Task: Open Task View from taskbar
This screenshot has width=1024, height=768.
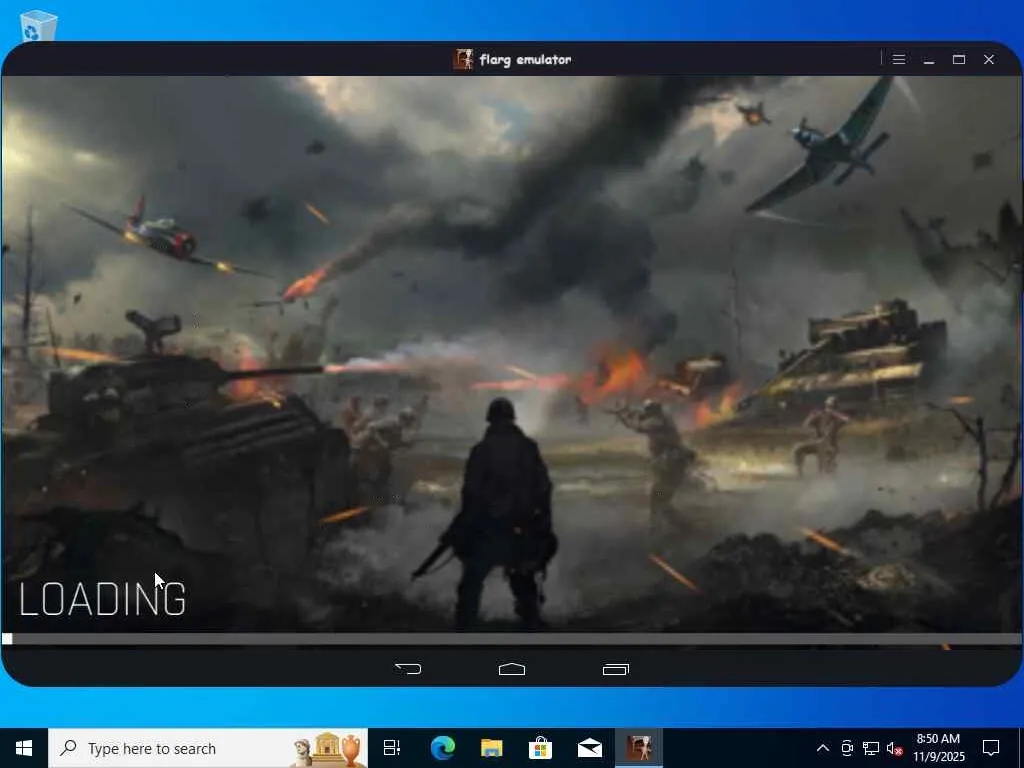Action: [392, 748]
